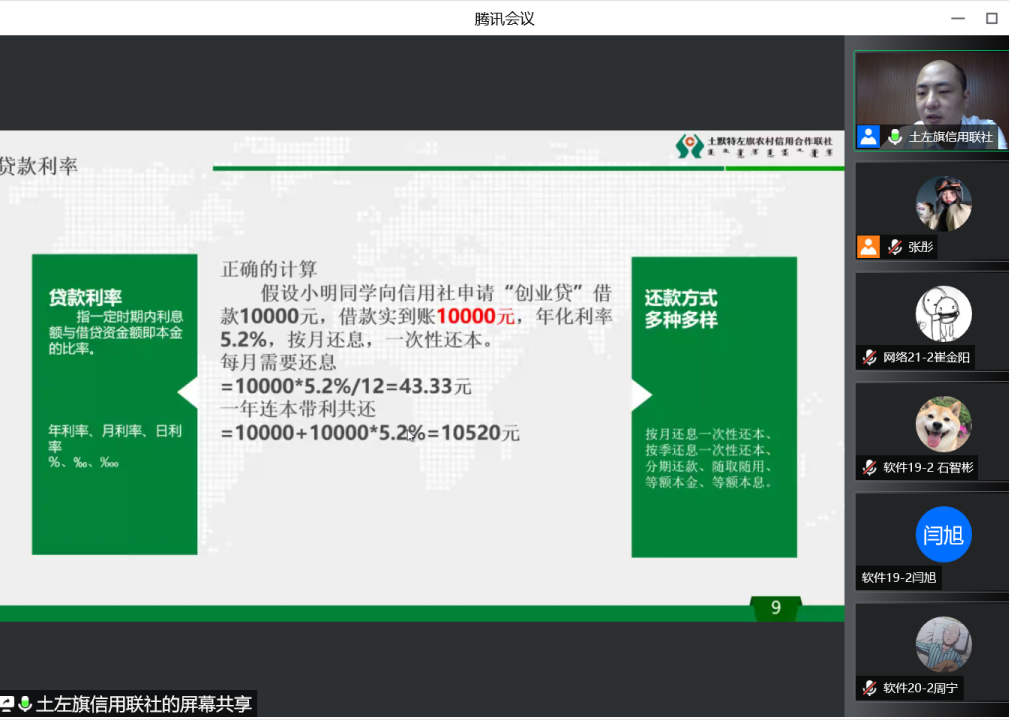Image resolution: width=1009 pixels, height=720 pixels.
Task: Select 周宇's avatar thumbnail
Action: click(x=943, y=644)
